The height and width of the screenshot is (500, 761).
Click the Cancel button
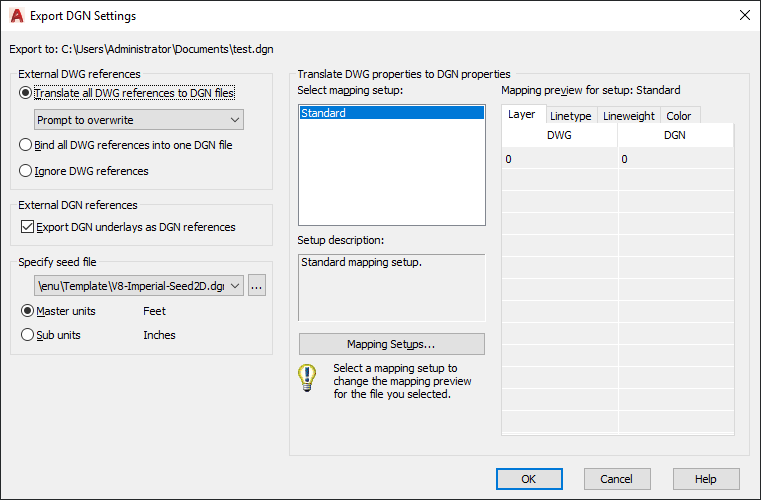click(x=617, y=479)
